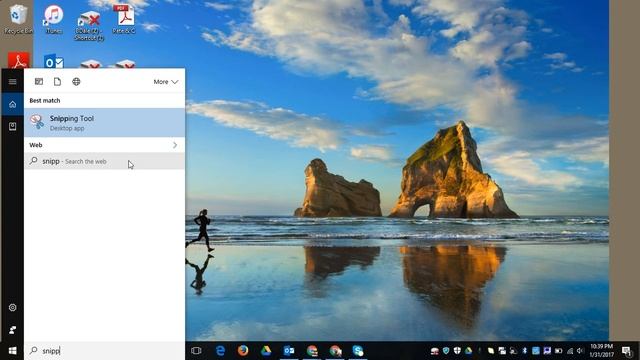Filter search results by Web globe

[76, 82]
